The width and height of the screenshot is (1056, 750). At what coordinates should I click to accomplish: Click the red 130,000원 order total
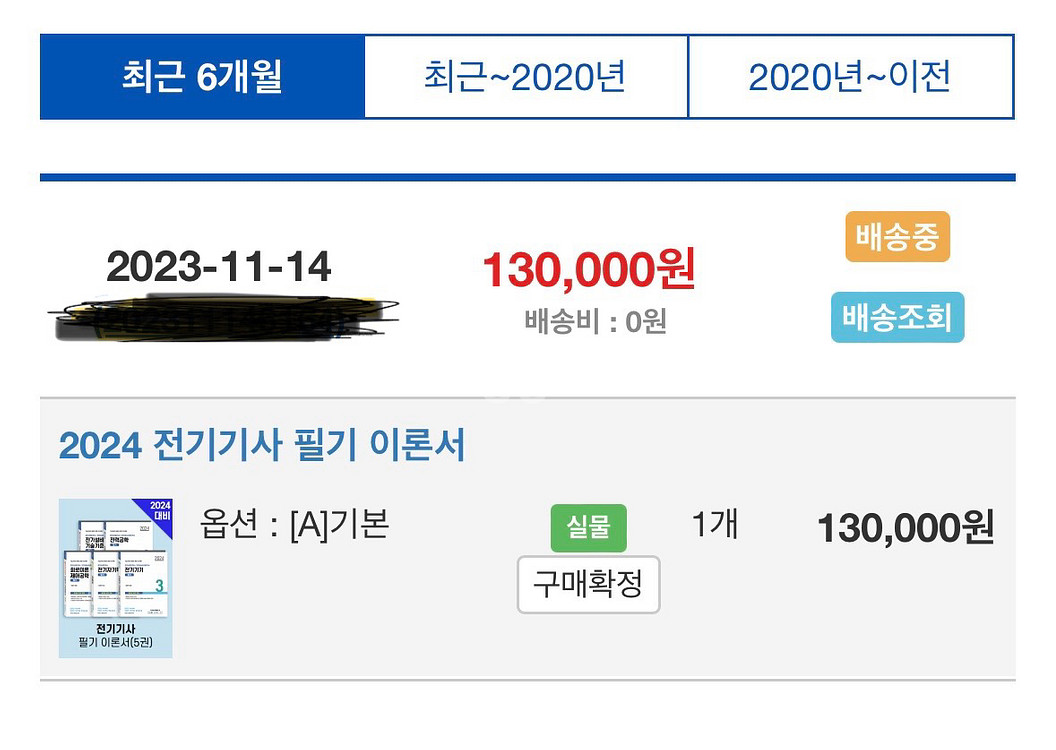tap(588, 270)
